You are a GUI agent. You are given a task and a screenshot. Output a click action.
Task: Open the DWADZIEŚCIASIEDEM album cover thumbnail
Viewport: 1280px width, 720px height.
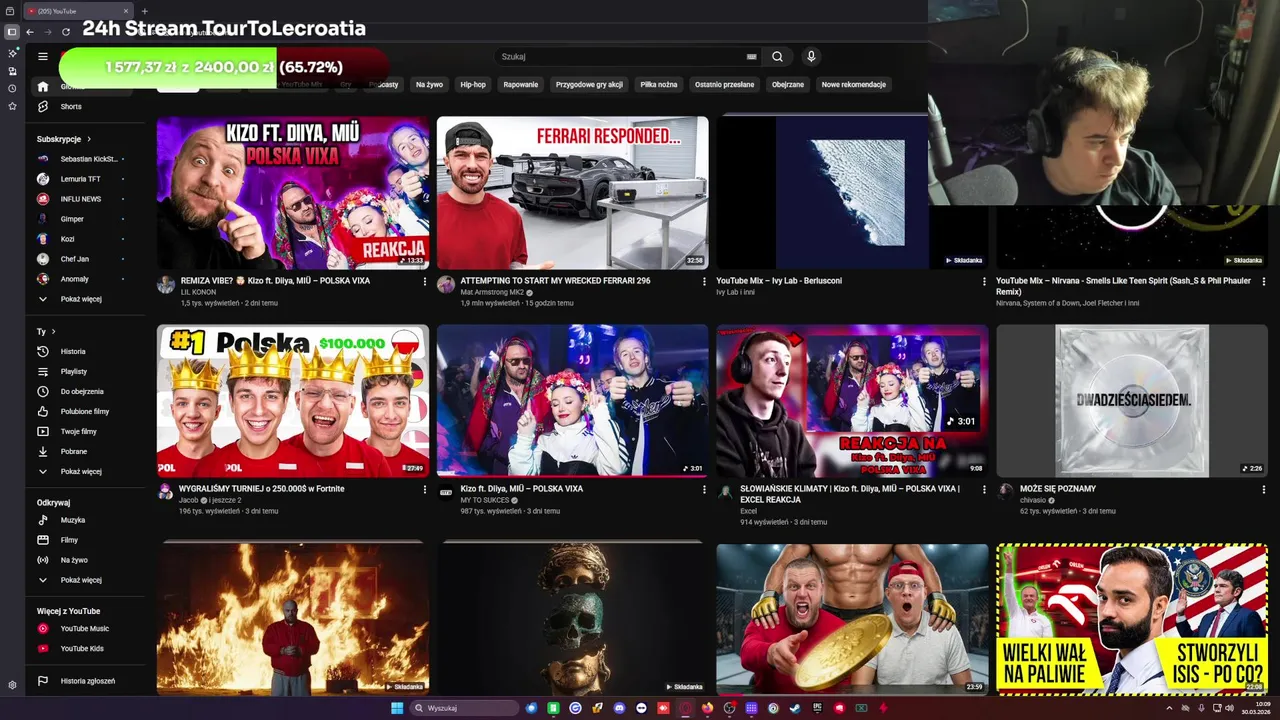1132,401
